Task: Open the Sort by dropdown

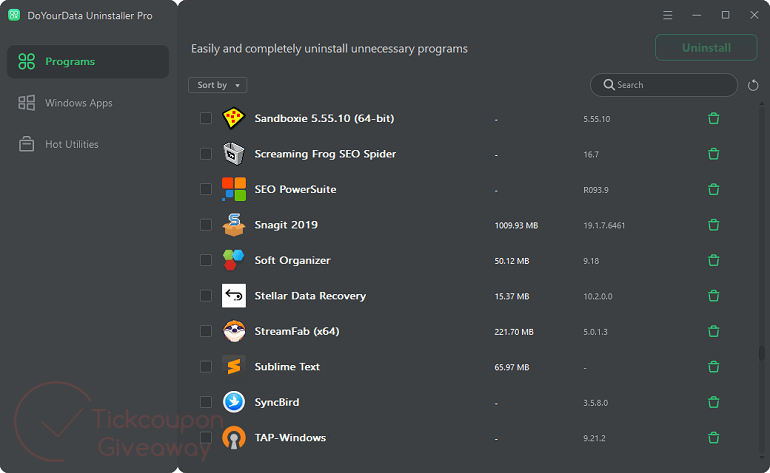Action: [218, 85]
